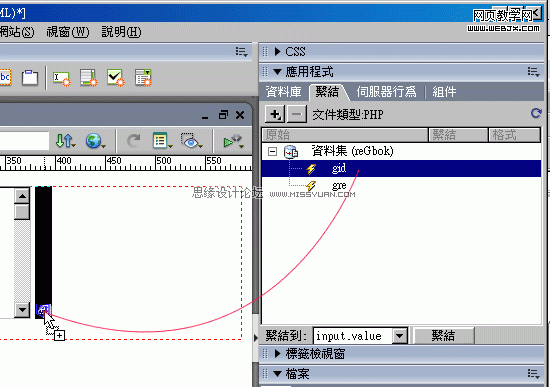Click the gid lightning bolt icon

pos(311,169)
